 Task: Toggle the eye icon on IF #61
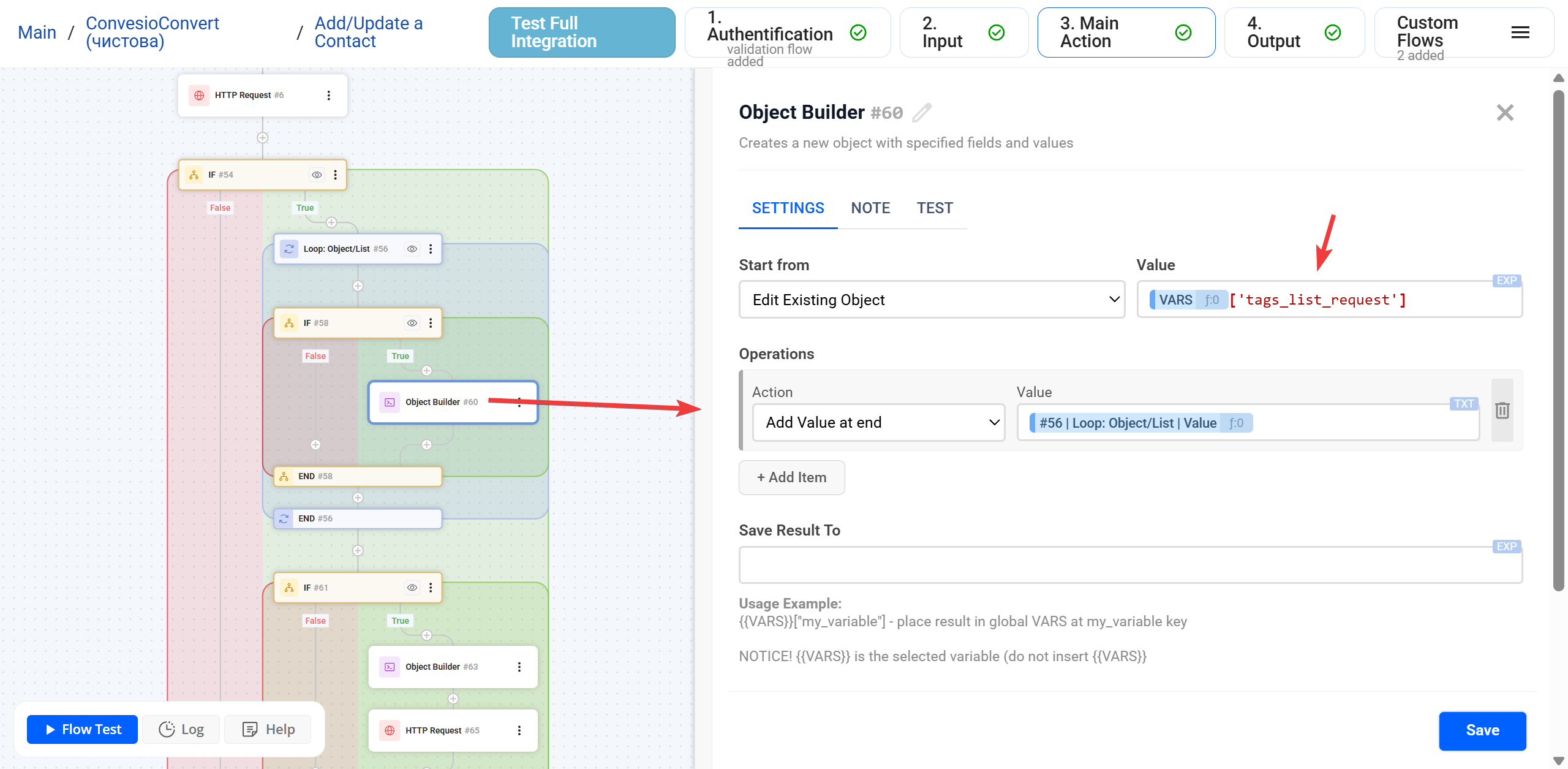click(412, 588)
